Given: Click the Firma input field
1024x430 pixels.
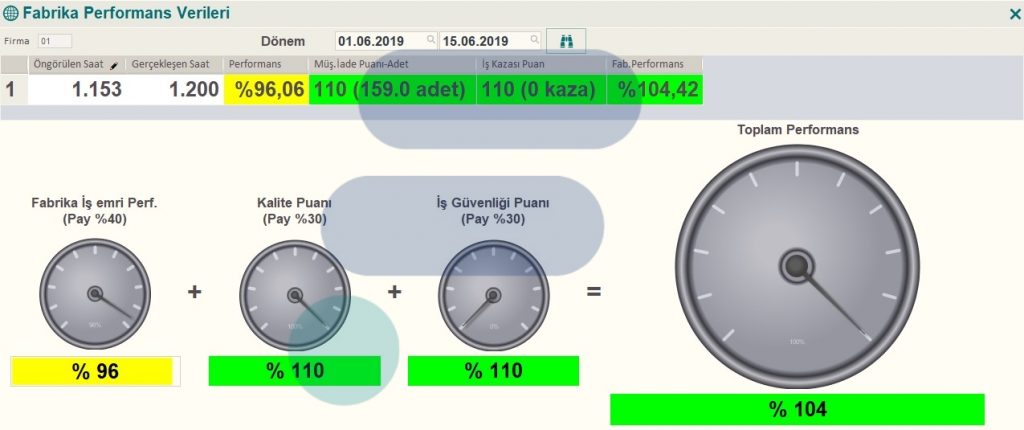Looking at the screenshot, I should 55,41.
